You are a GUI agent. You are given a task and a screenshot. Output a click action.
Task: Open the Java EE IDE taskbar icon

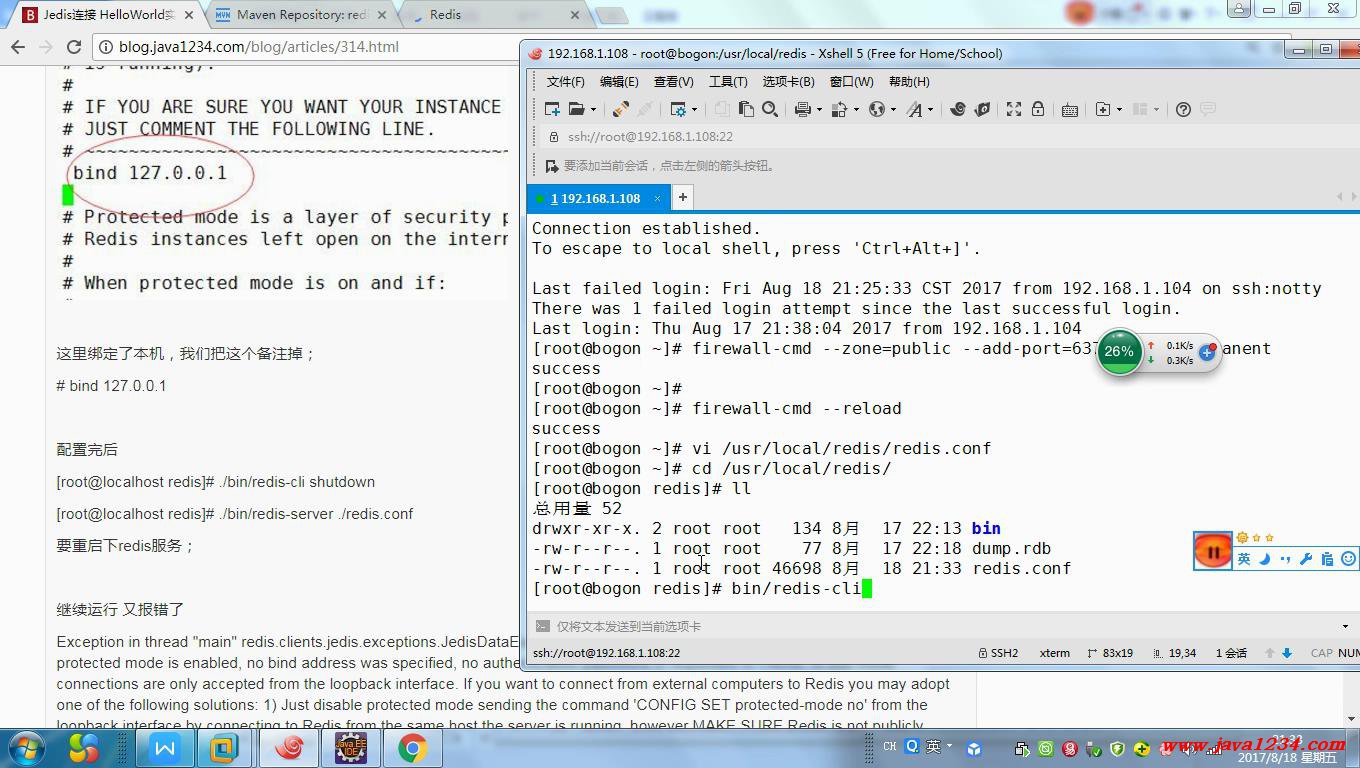point(350,748)
